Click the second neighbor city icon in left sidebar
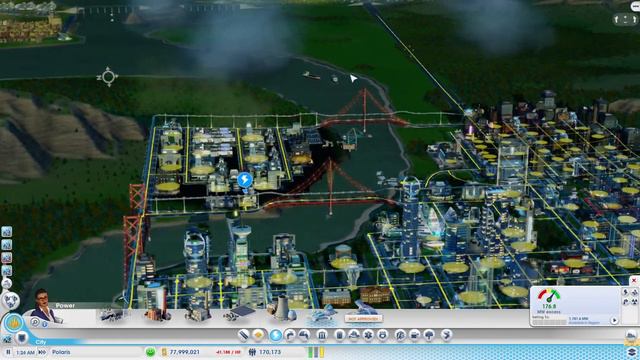 pos(7,245)
